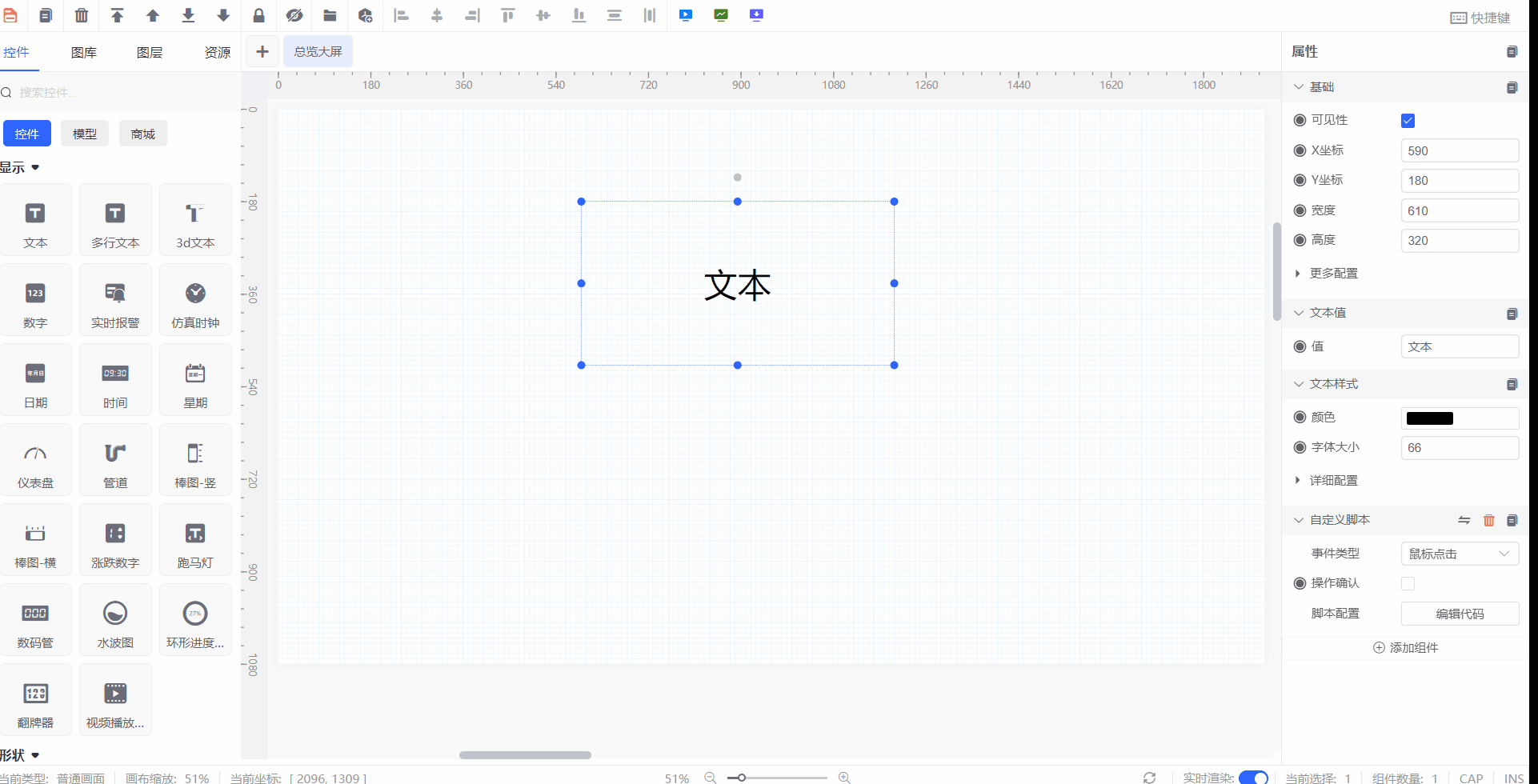Image resolution: width=1538 pixels, height=784 pixels.
Task: Expand the 详细配置 section
Action: tap(1332, 481)
